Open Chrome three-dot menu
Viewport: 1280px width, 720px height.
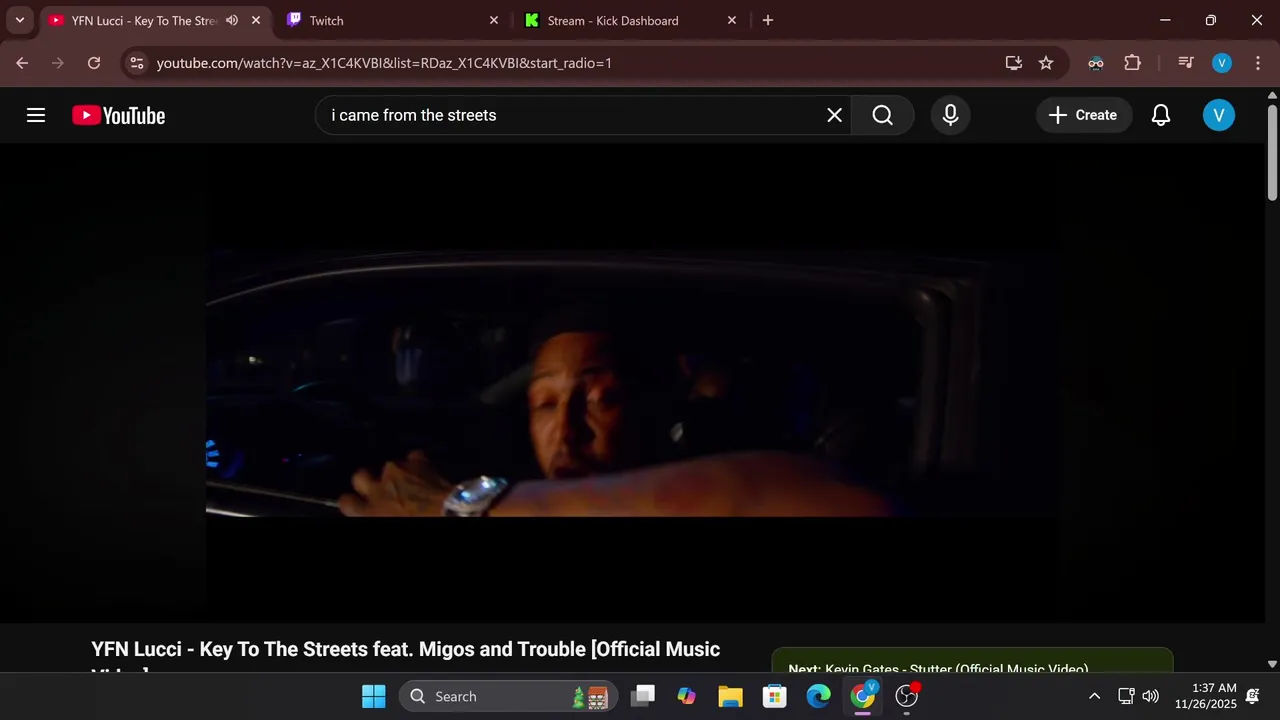coord(1257,63)
